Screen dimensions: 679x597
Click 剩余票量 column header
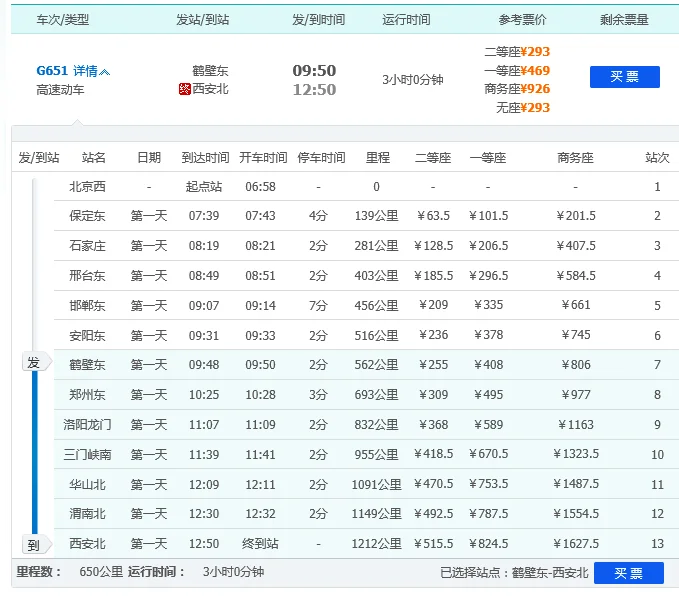[624, 20]
